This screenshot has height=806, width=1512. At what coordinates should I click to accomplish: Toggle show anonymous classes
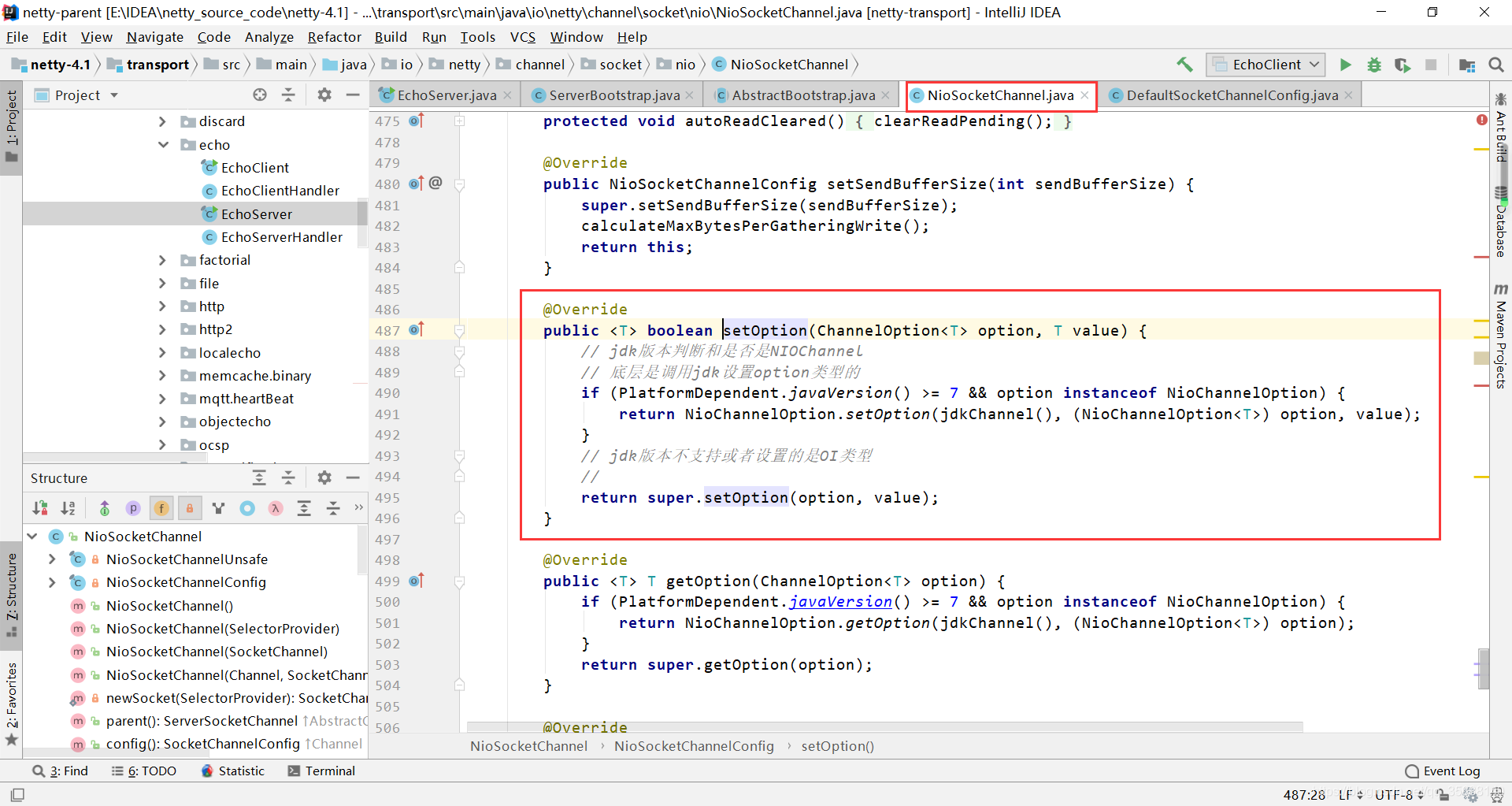pyautogui.click(x=247, y=508)
